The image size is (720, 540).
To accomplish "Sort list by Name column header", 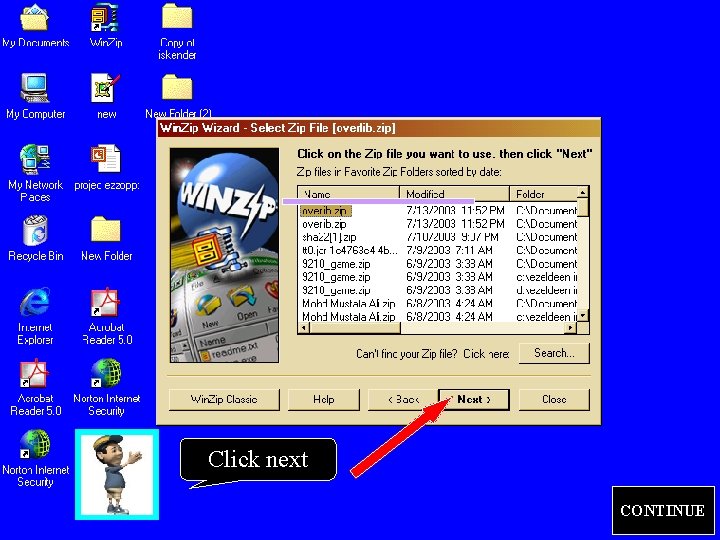I will tap(349, 194).
